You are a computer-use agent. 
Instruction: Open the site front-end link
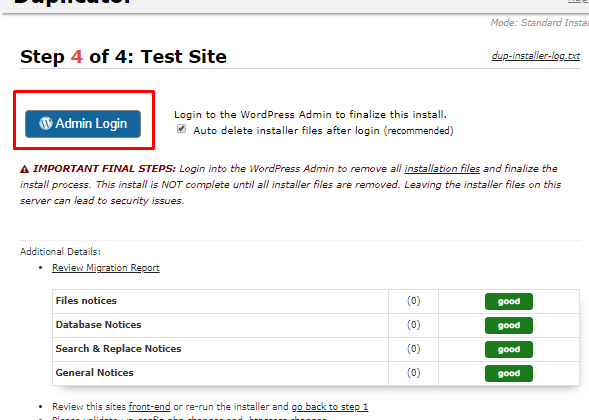150,407
